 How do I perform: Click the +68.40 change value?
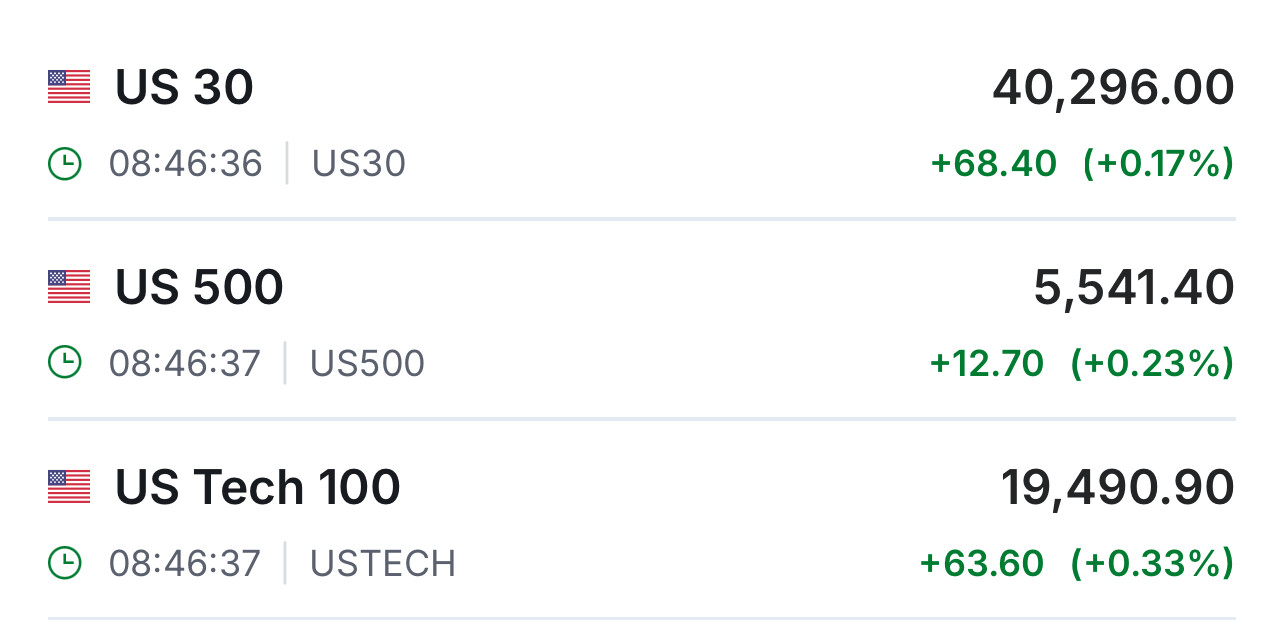[993, 163]
